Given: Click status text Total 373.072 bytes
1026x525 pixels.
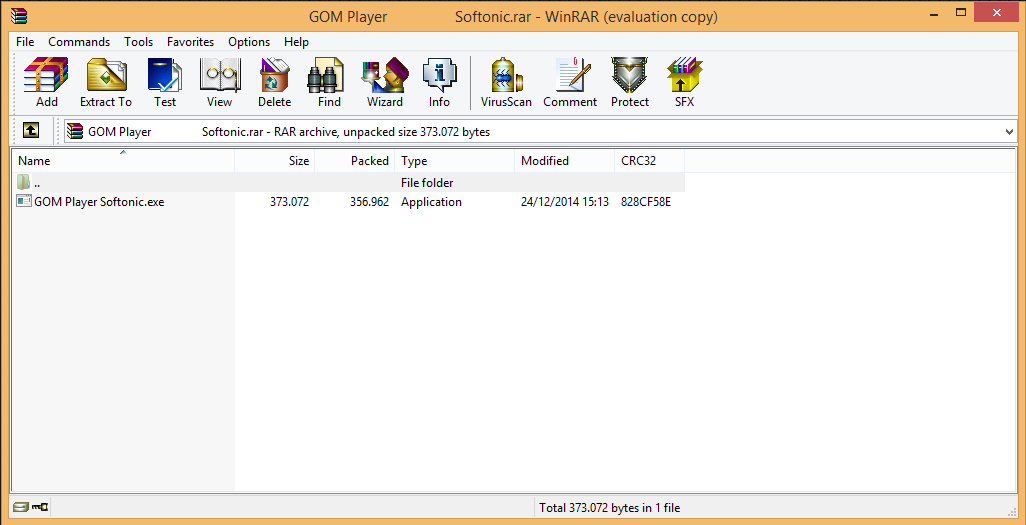Looking at the screenshot, I should pyautogui.click(x=610, y=507).
